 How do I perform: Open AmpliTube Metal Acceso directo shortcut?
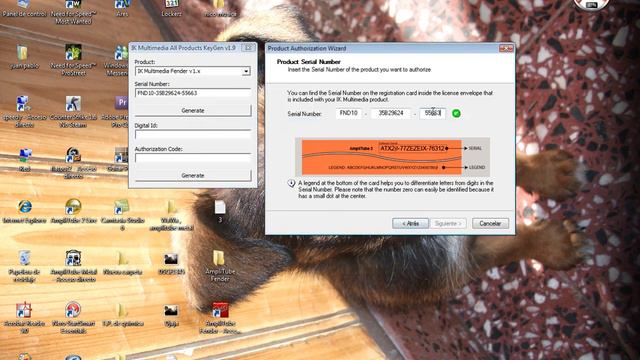(73, 258)
